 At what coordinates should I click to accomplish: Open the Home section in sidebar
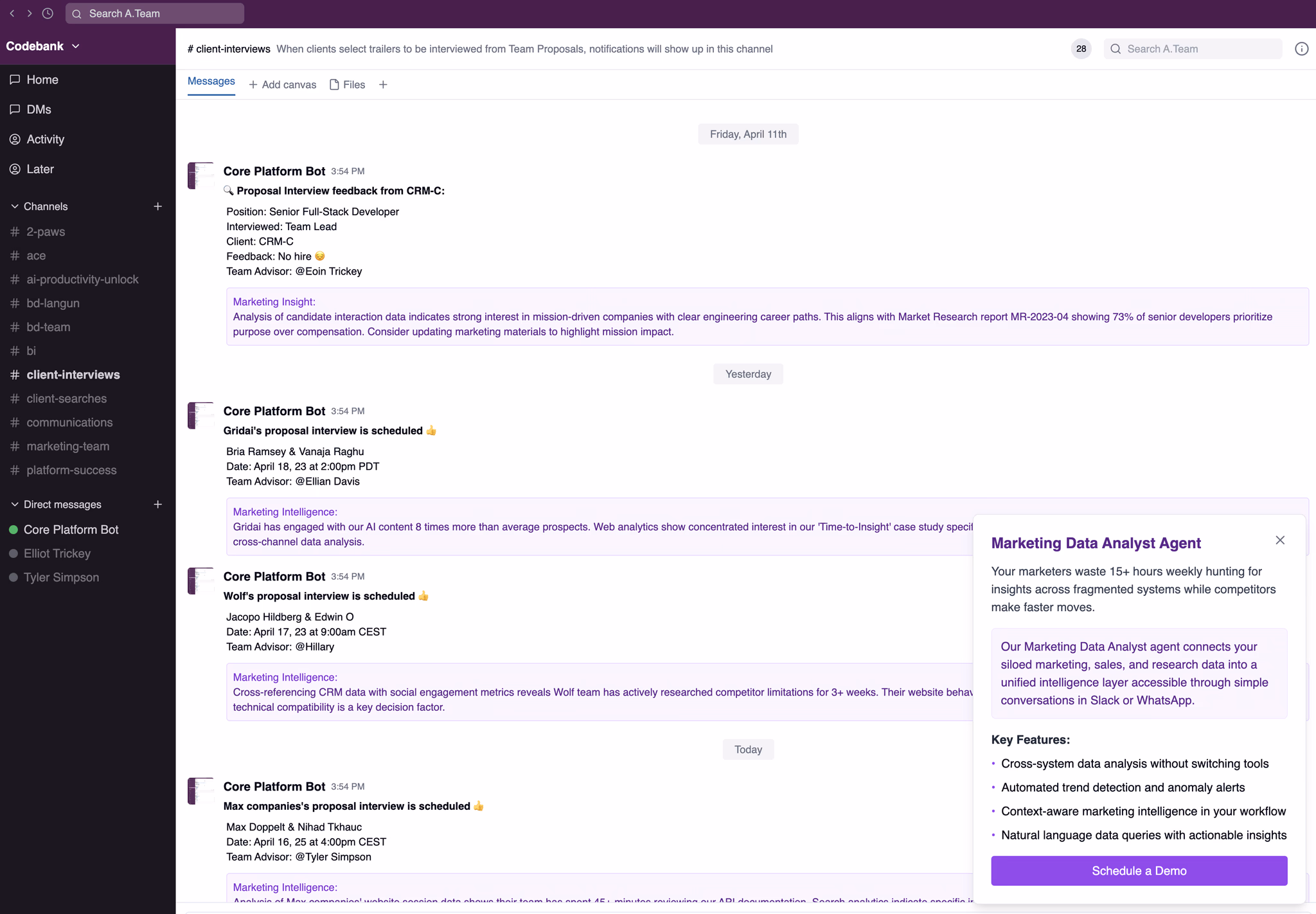(x=41, y=79)
